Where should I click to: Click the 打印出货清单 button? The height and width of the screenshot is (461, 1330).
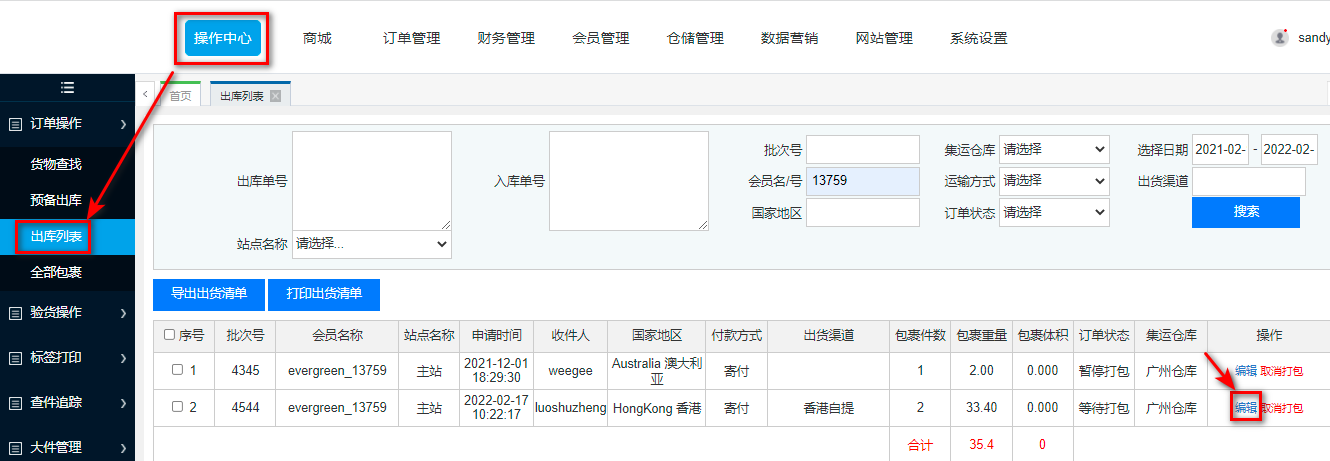click(324, 294)
